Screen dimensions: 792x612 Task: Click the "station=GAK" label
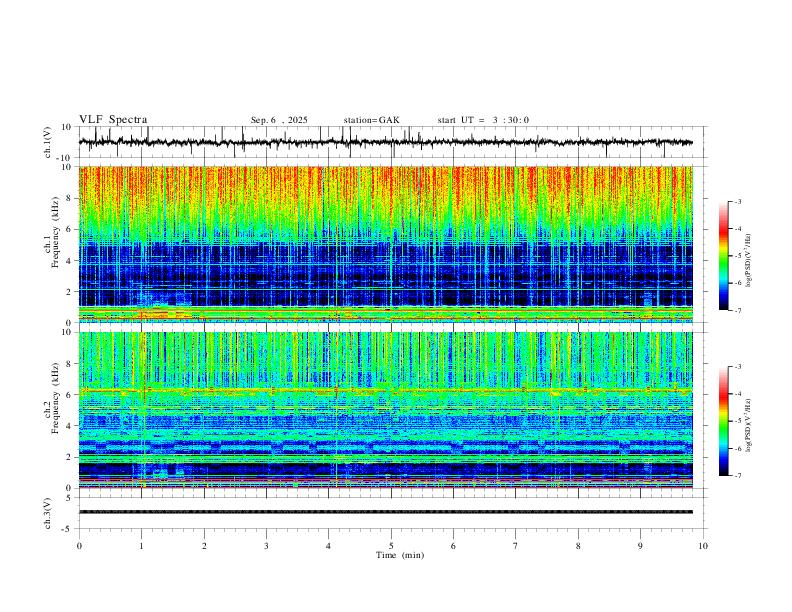click(371, 120)
